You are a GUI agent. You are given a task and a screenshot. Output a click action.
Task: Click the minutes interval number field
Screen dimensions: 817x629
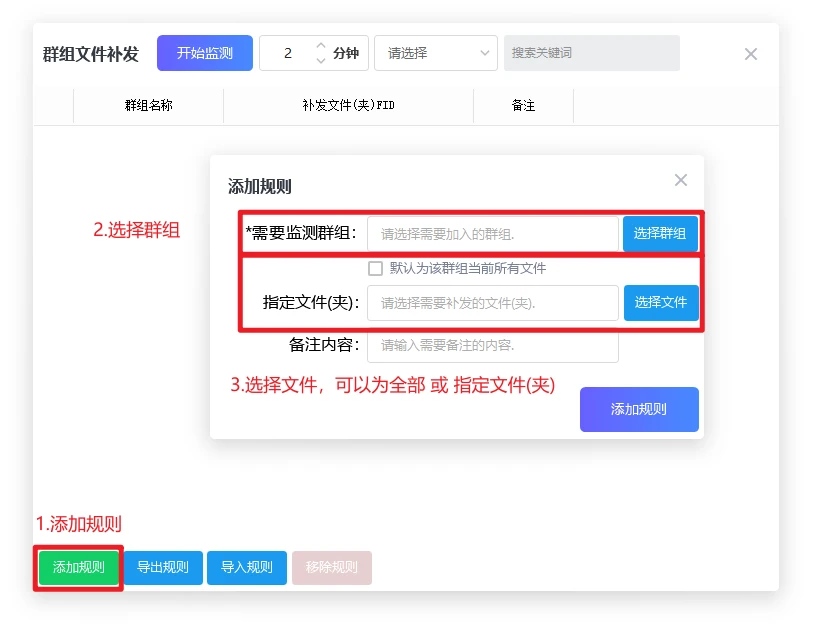[x=288, y=53]
